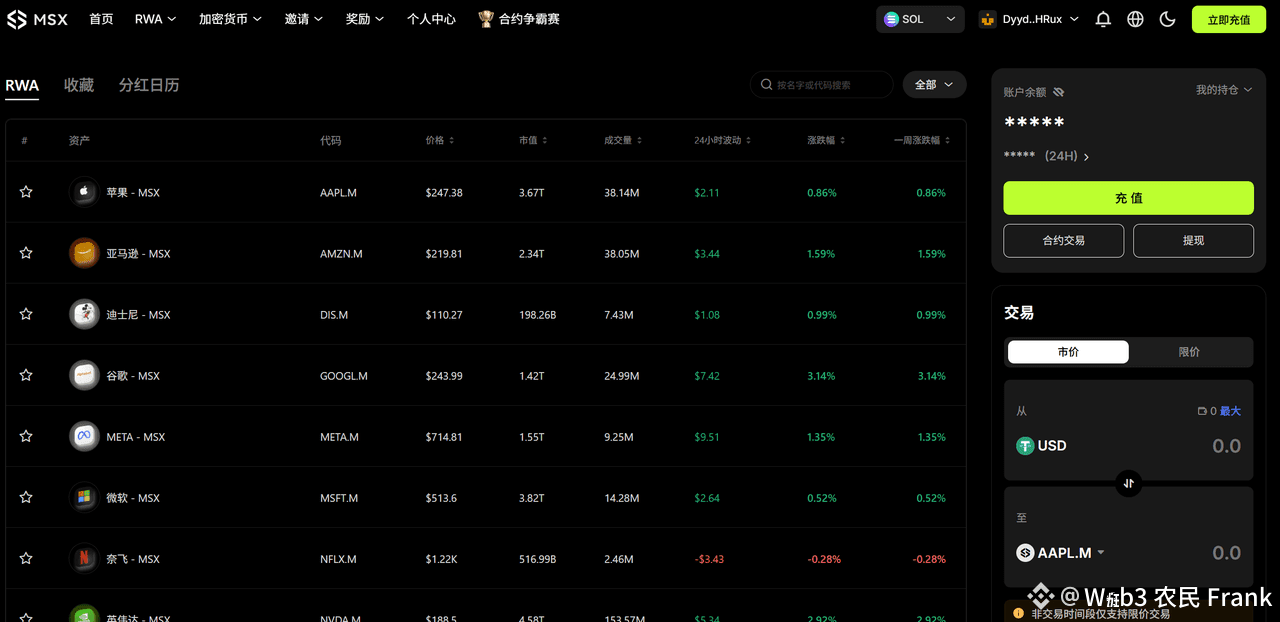Select the 限价 order tab

(1189, 352)
